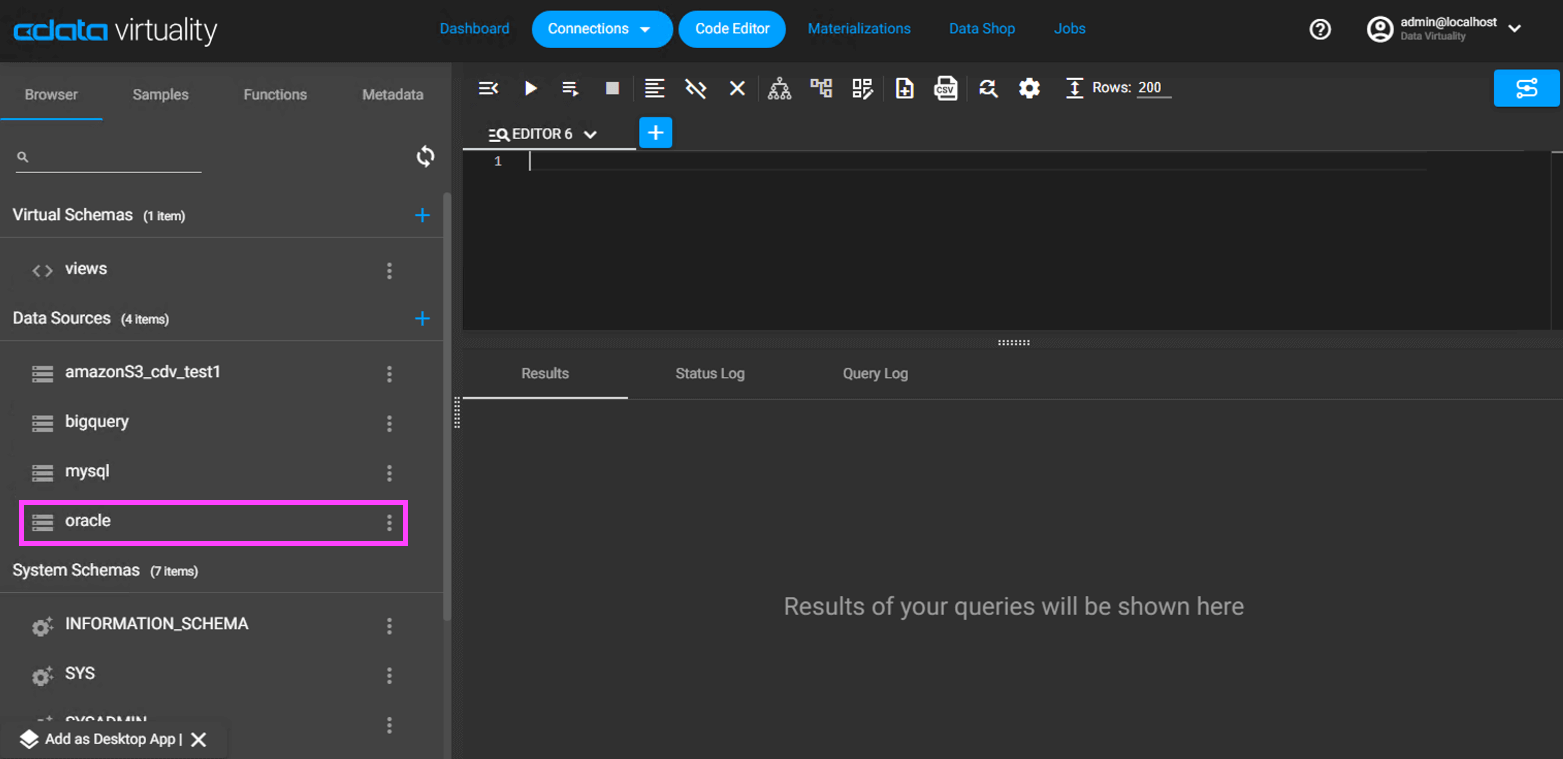Run the query with the play icon
The height and width of the screenshot is (759, 1563).
point(531,88)
